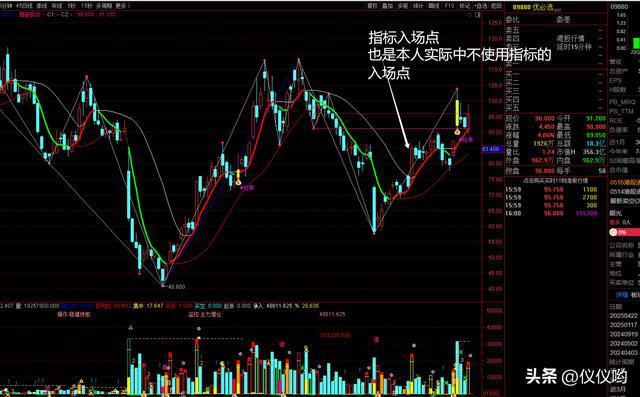640x397 pixels.
Task: Click the circled marker under the yellow candle
Action: [x=457, y=132]
